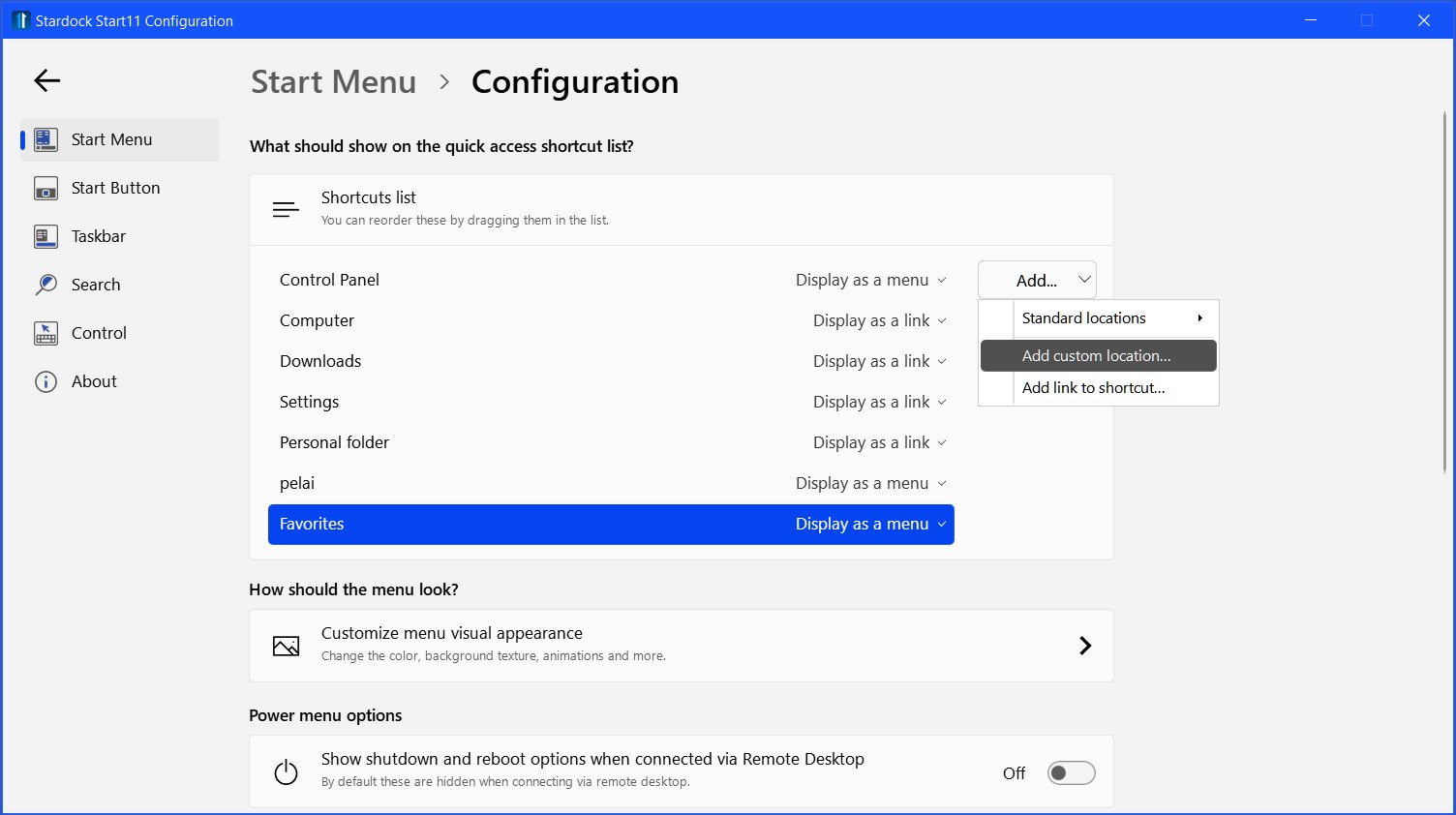Expand the Standard locations submenu
The width and height of the screenshot is (1456, 815).
coord(1099,318)
